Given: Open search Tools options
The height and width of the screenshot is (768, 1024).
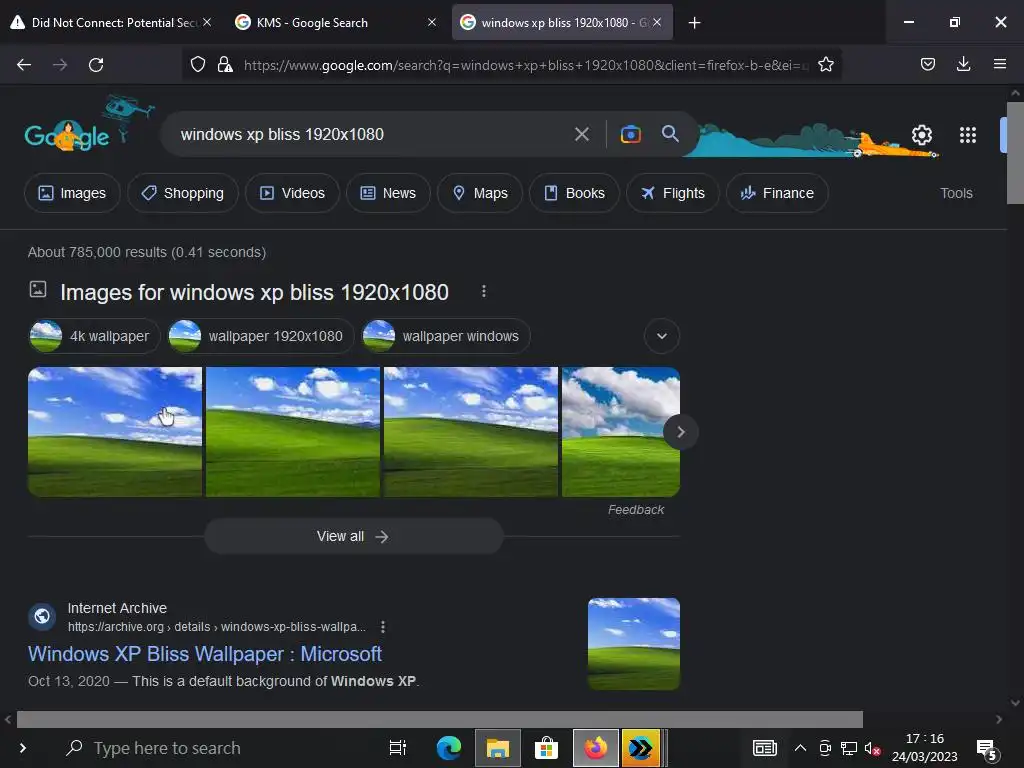Looking at the screenshot, I should [x=956, y=193].
